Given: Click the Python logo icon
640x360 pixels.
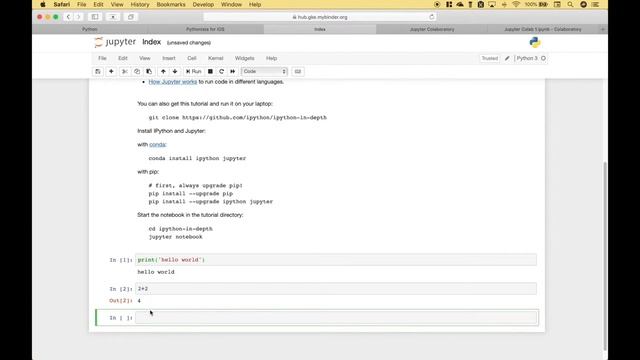Looking at the screenshot, I should click(535, 42).
